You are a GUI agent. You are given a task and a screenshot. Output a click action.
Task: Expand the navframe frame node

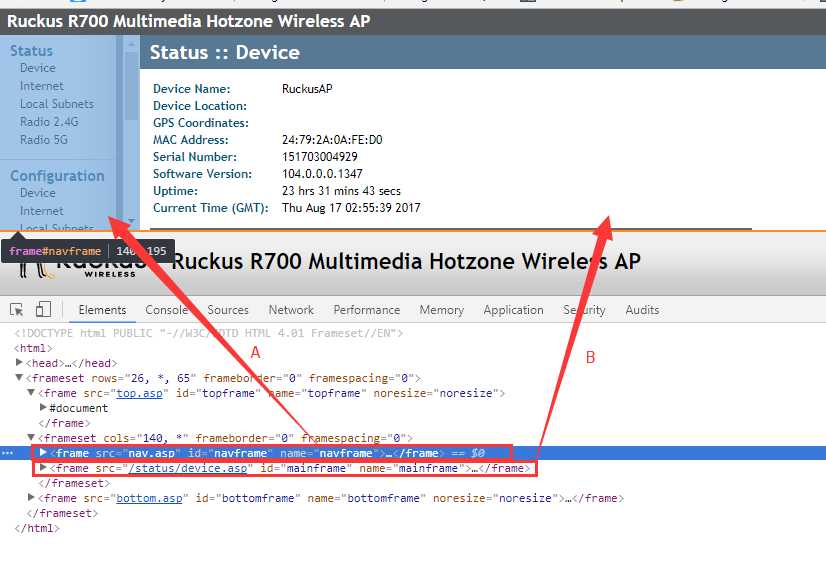click(43, 452)
